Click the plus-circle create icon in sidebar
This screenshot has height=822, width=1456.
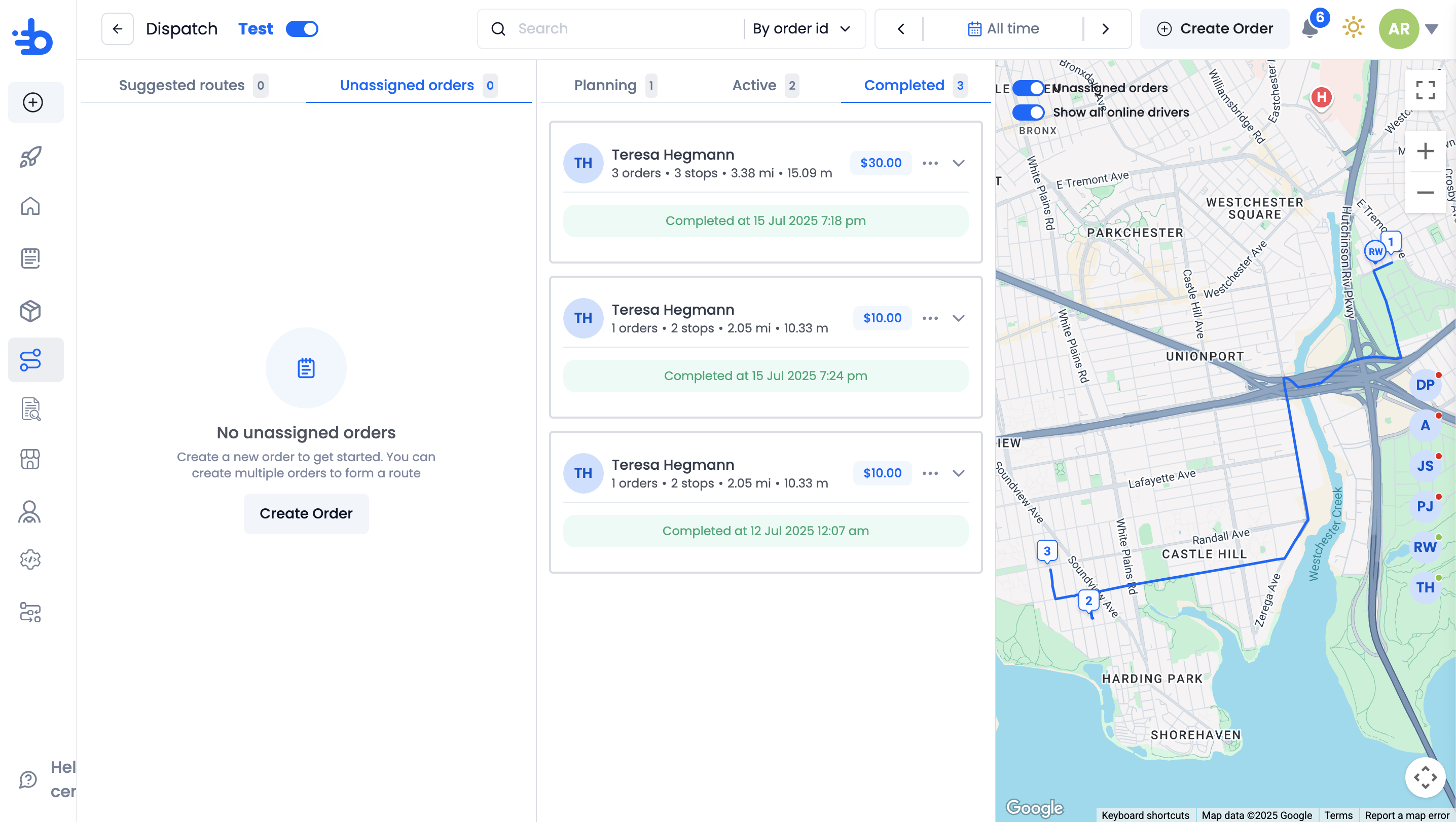(x=33, y=102)
